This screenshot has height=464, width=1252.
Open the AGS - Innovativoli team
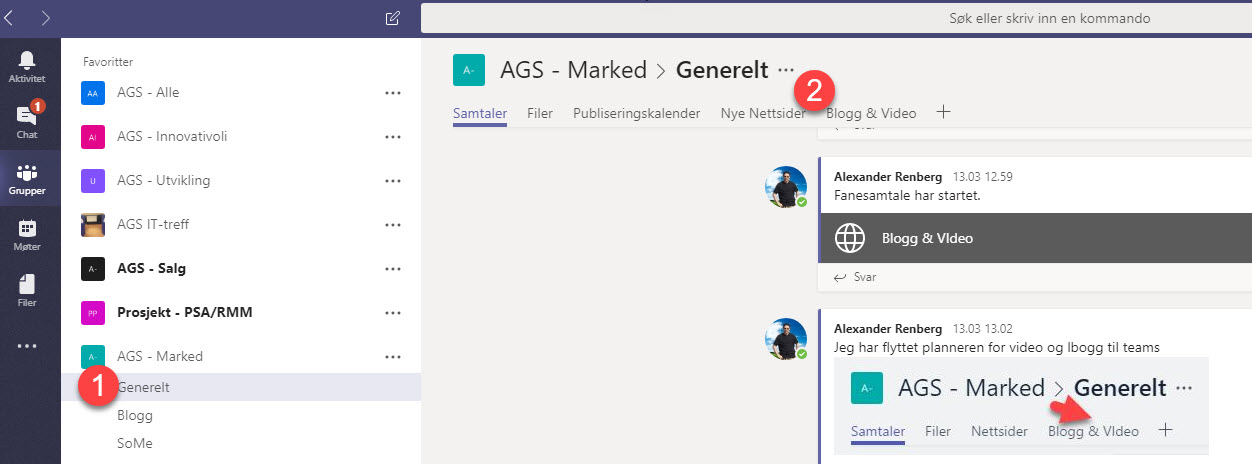pyautogui.click(x=172, y=137)
